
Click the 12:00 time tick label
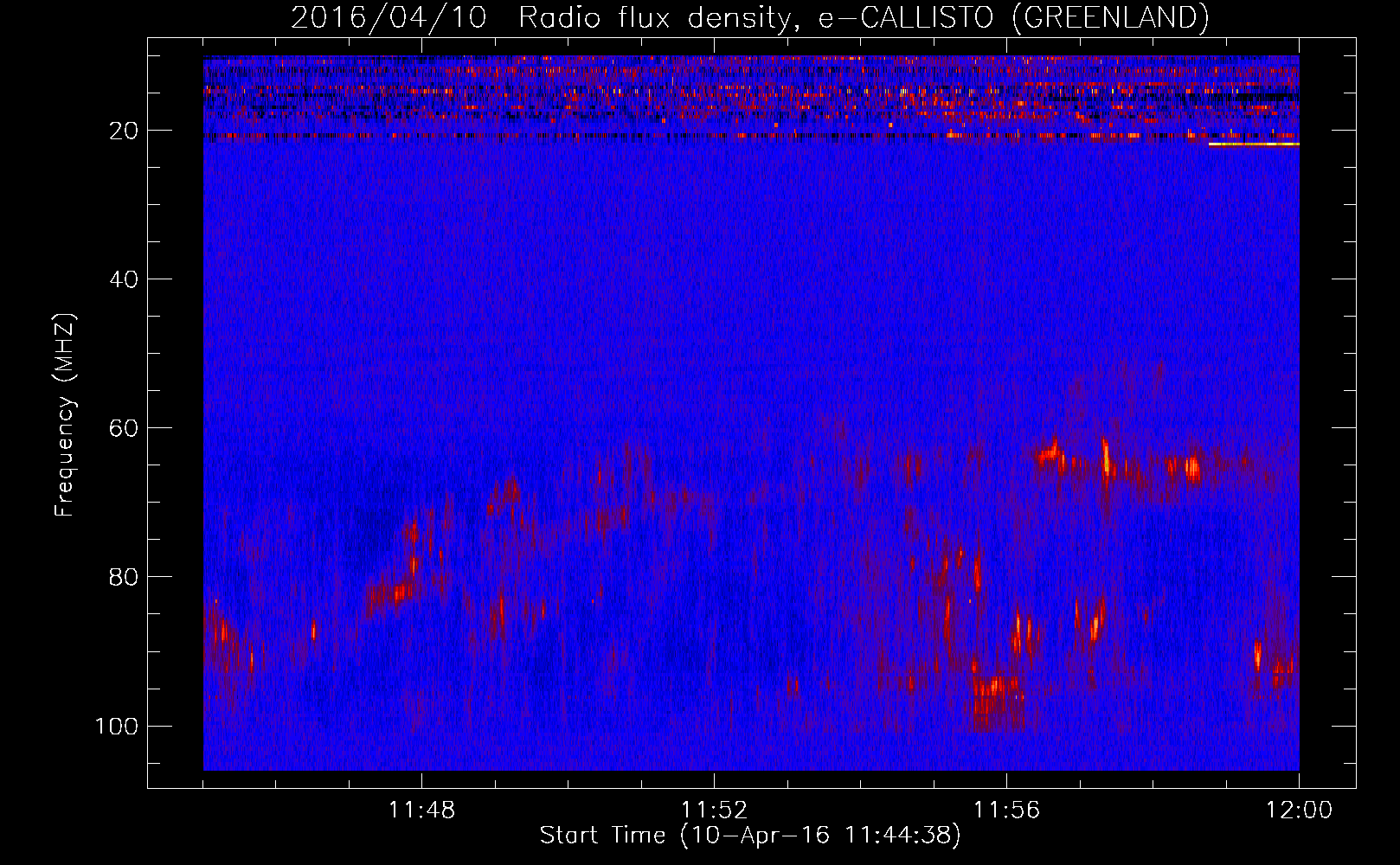click(1299, 811)
